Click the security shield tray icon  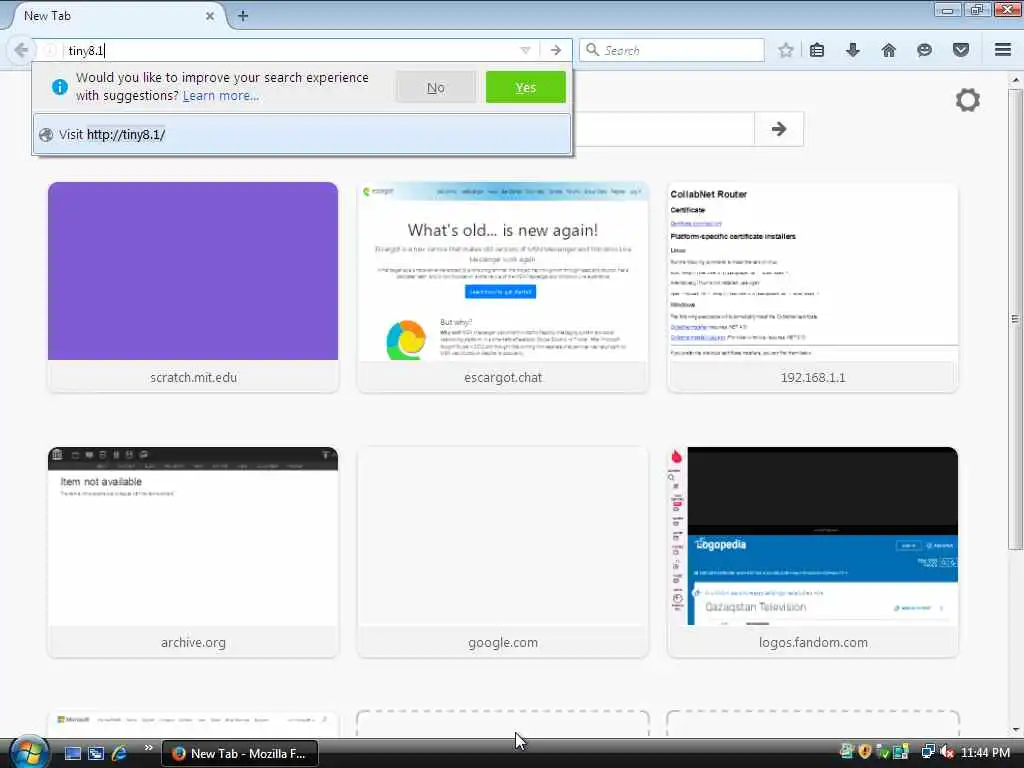point(865,752)
